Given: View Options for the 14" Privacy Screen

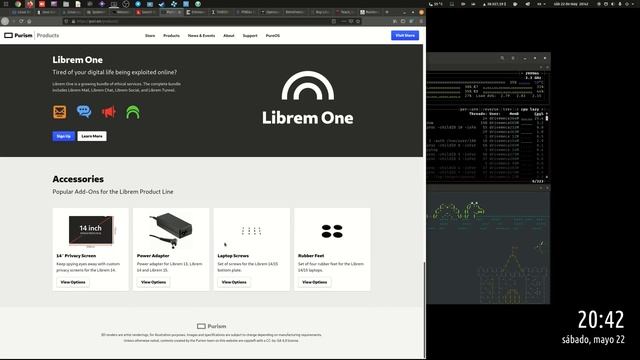Looking at the screenshot, I should tap(73, 282).
